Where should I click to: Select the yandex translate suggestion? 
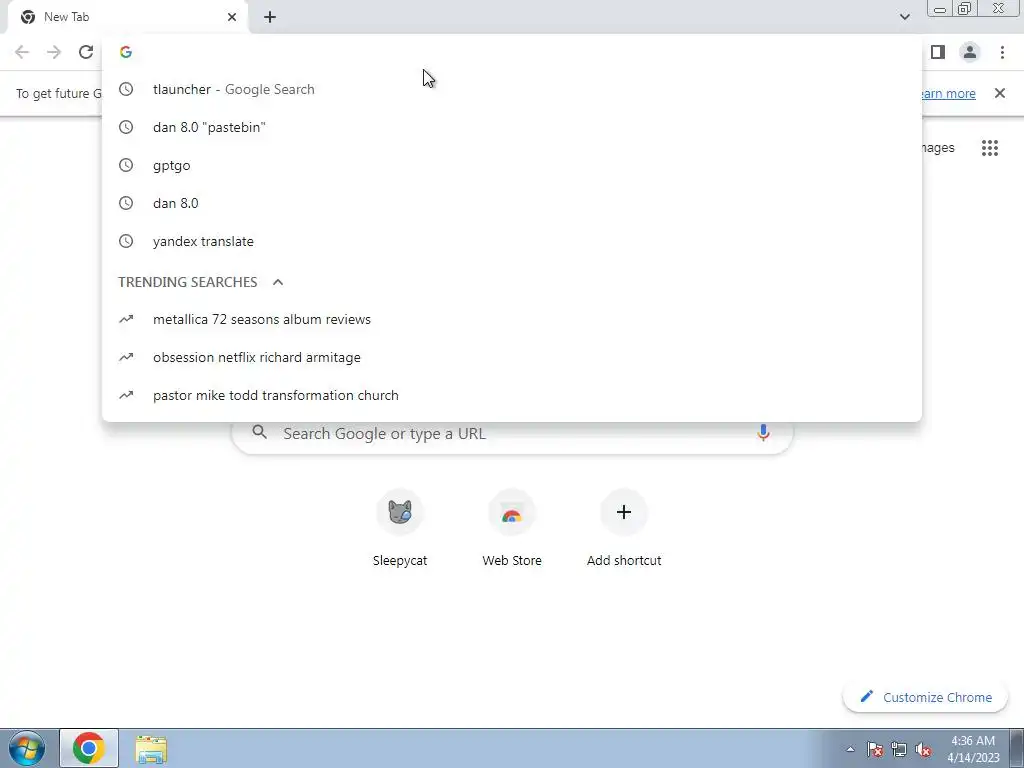pos(512,241)
